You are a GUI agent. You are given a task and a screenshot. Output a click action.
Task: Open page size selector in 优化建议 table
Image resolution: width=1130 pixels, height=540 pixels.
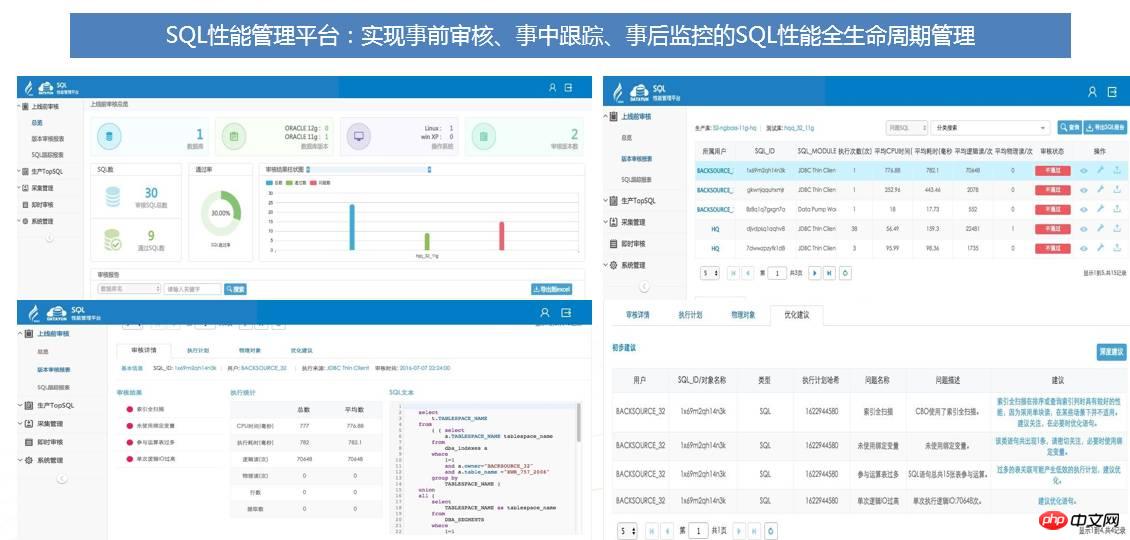[x=628, y=531]
